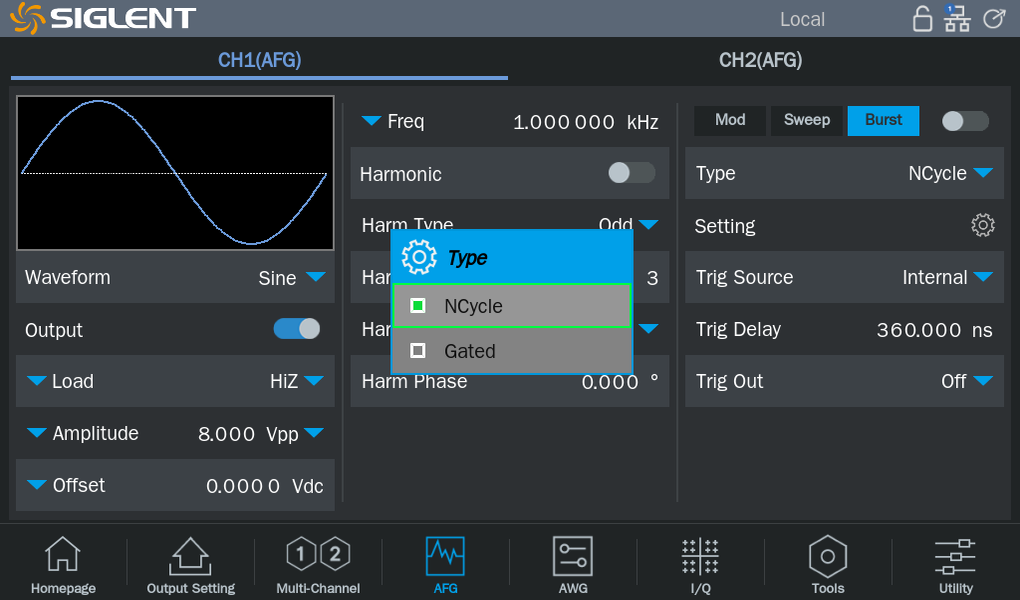Viewport: 1020px width, 600px height.
Task: Open the Multi-Channel view
Action: tap(318, 565)
